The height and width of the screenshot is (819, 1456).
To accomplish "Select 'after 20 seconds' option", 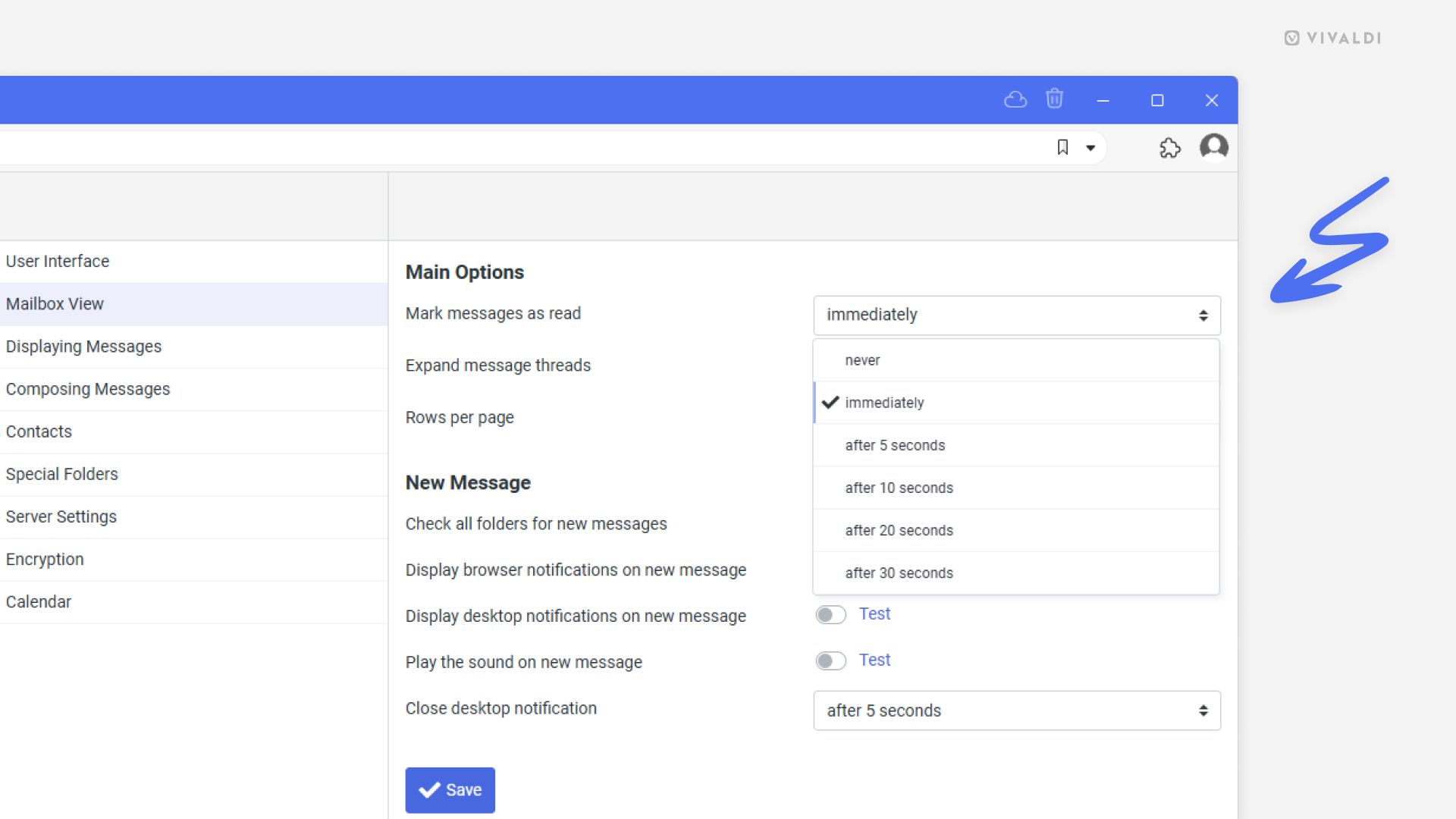I will [x=1016, y=530].
